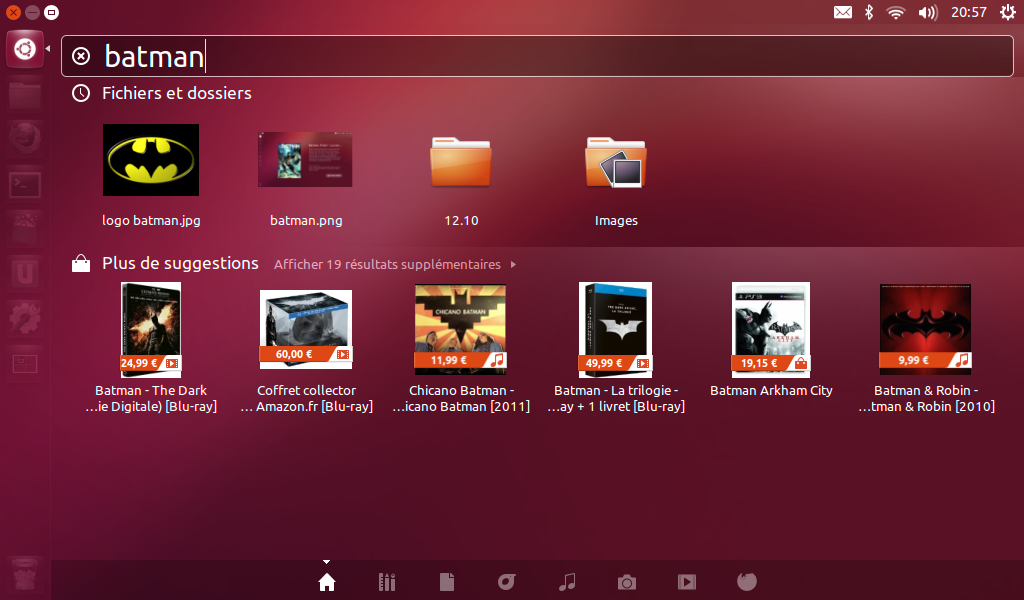Switch to the Photos lens
The height and width of the screenshot is (600, 1024).
point(627,582)
